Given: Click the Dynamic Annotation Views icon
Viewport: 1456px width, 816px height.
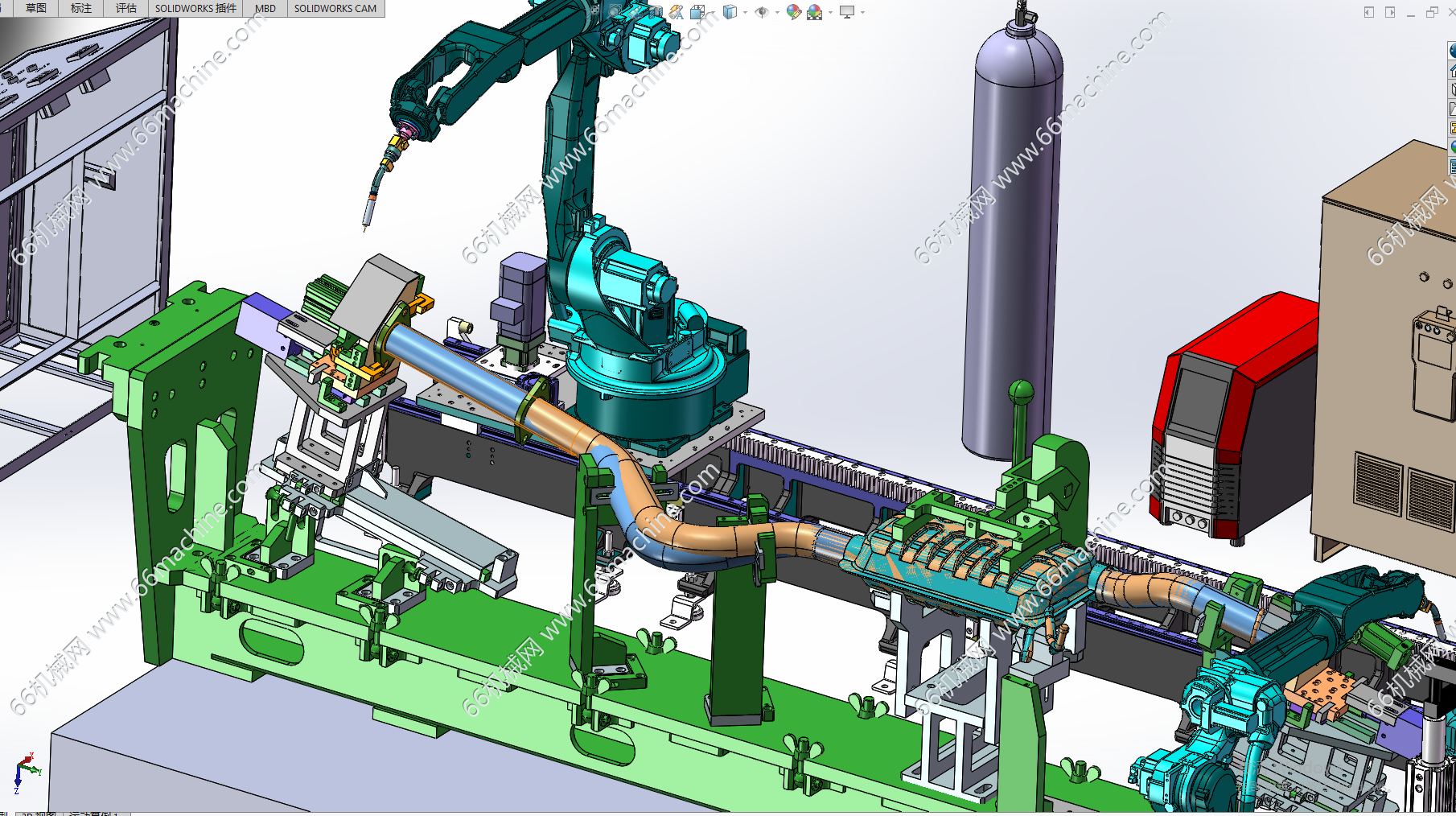Looking at the screenshot, I should [676, 11].
